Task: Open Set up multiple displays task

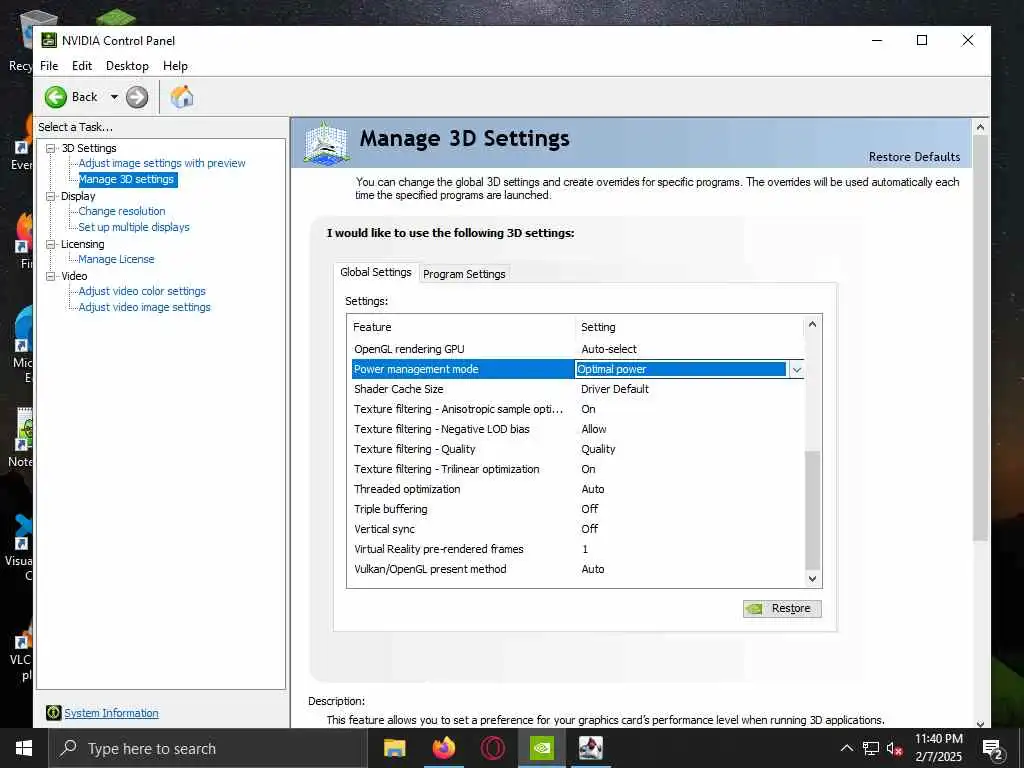Action: pos(134,227)
